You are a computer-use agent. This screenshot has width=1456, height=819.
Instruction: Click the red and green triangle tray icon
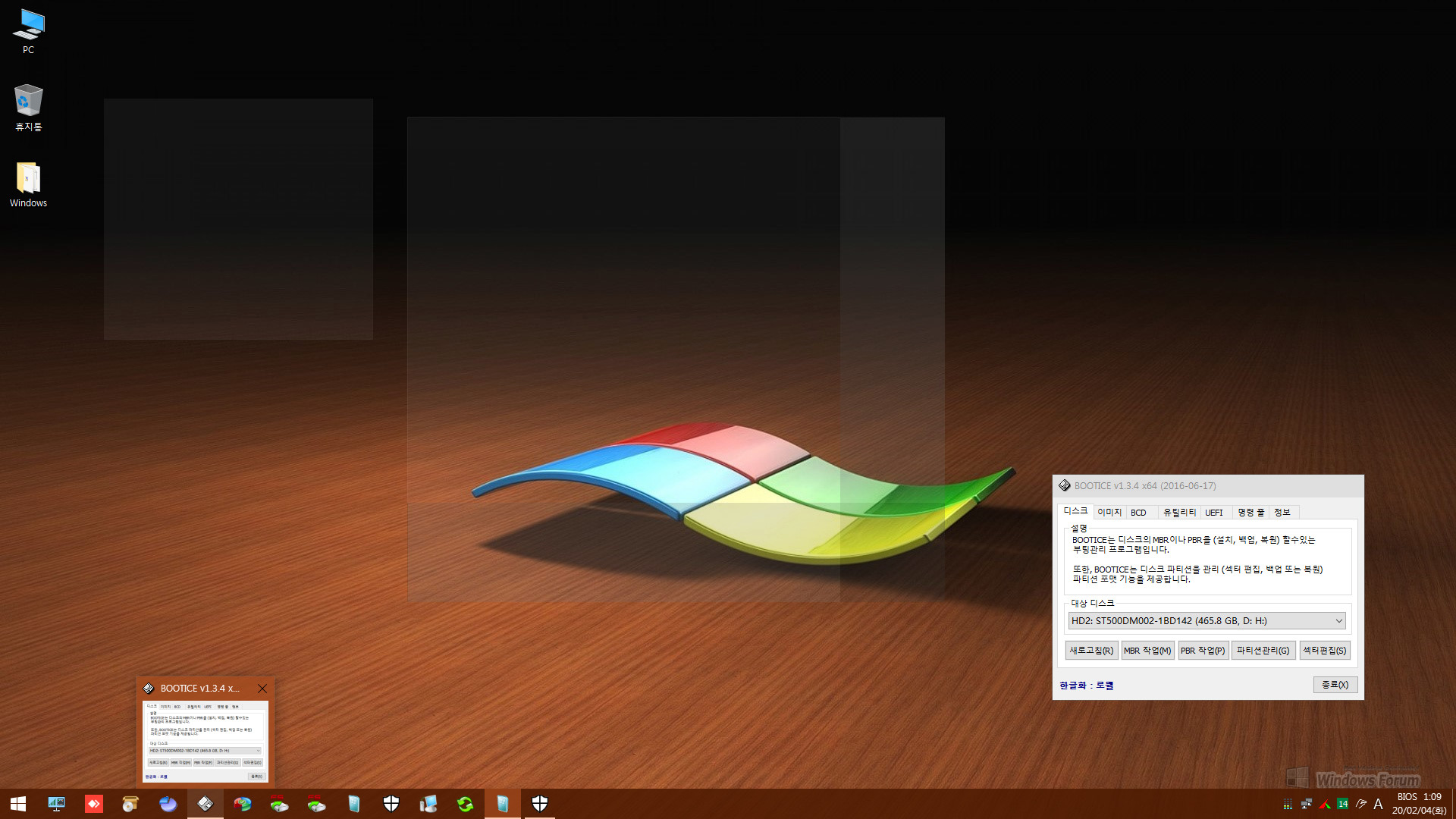[1325, 804]
